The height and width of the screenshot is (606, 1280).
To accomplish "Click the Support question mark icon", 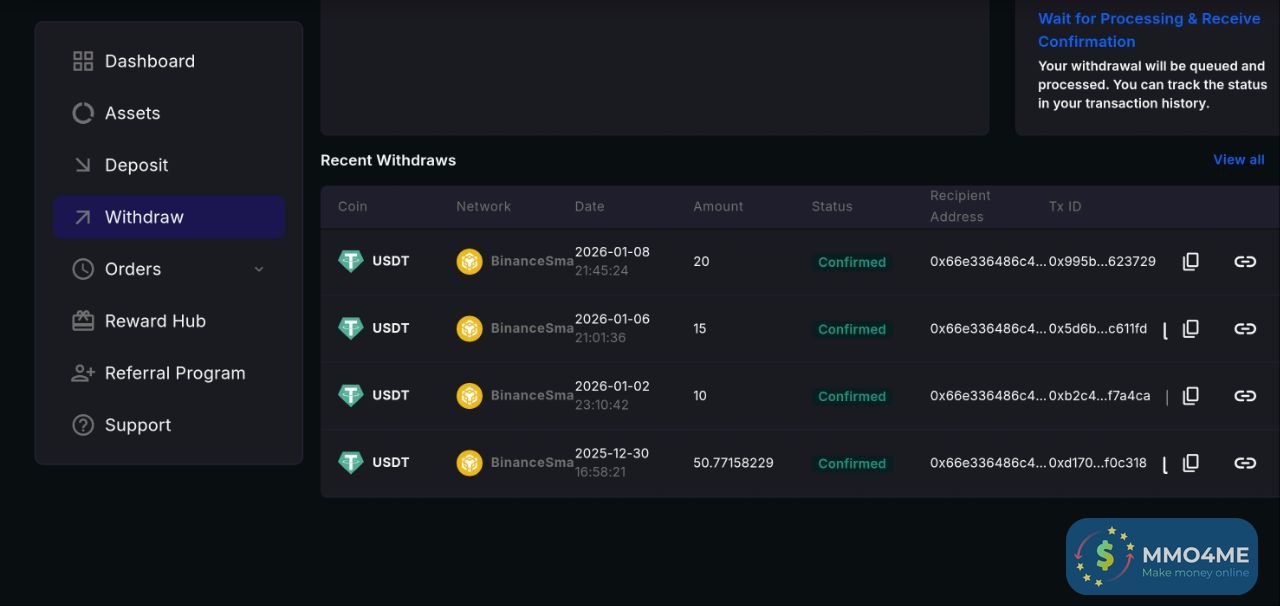I will (83, 425).
